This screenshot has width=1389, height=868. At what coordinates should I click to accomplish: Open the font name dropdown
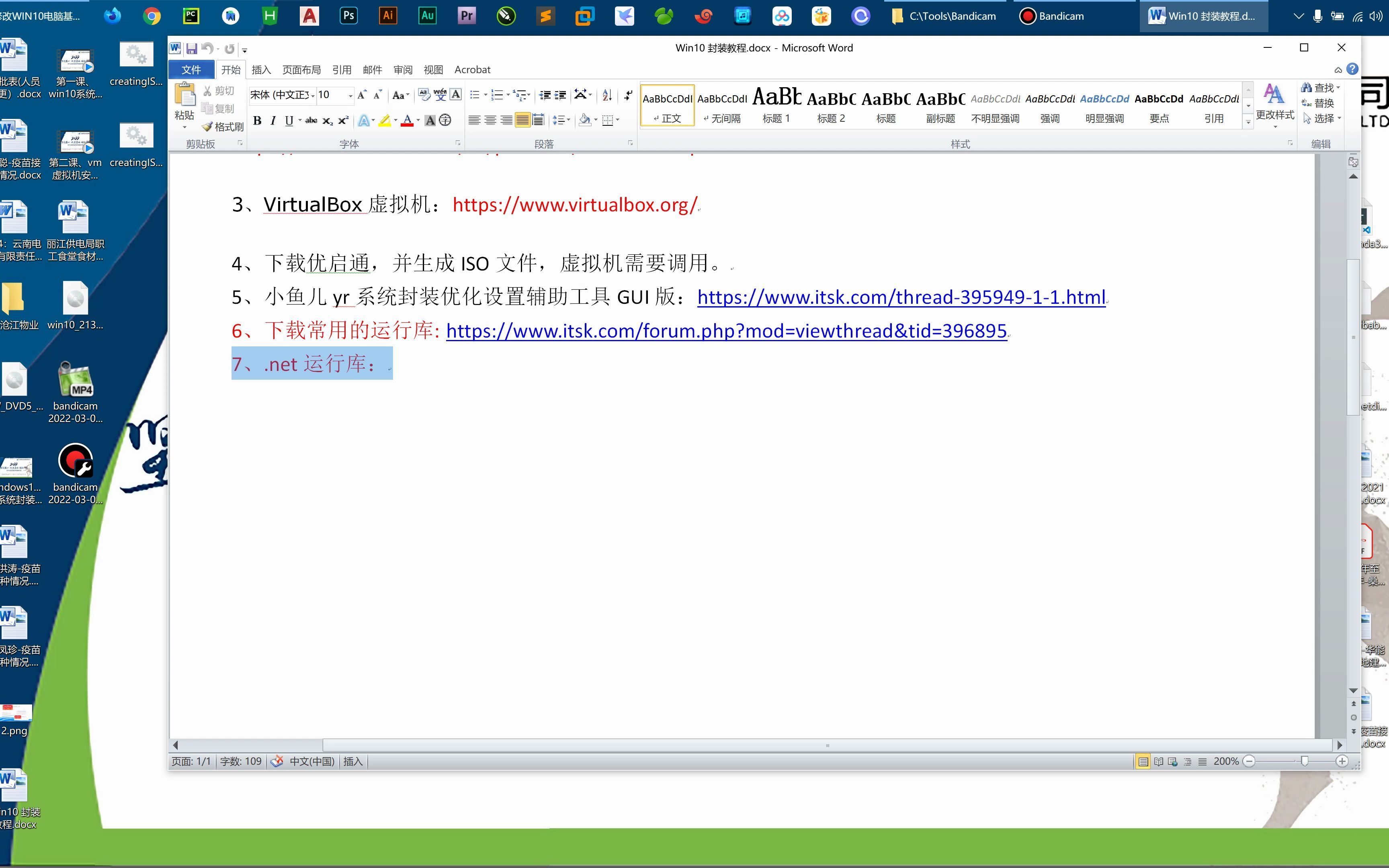[313, 96]
